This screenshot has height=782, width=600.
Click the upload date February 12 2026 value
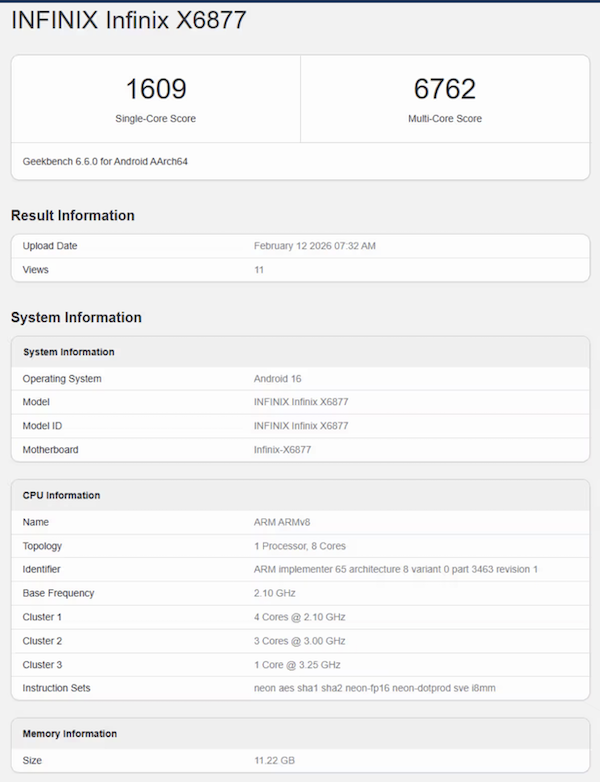pyautogui.click(x=314, y=246)
